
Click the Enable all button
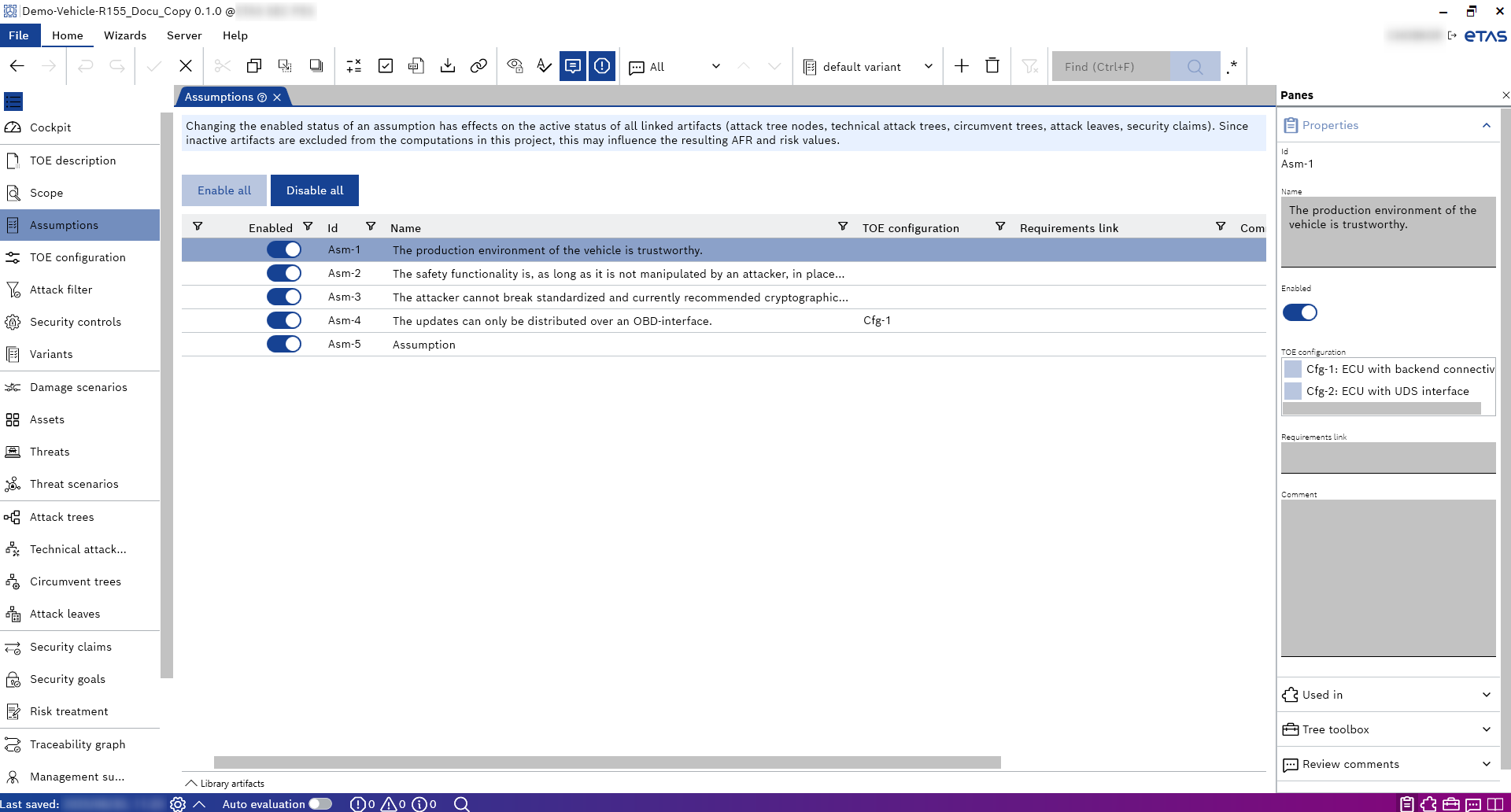224,190
